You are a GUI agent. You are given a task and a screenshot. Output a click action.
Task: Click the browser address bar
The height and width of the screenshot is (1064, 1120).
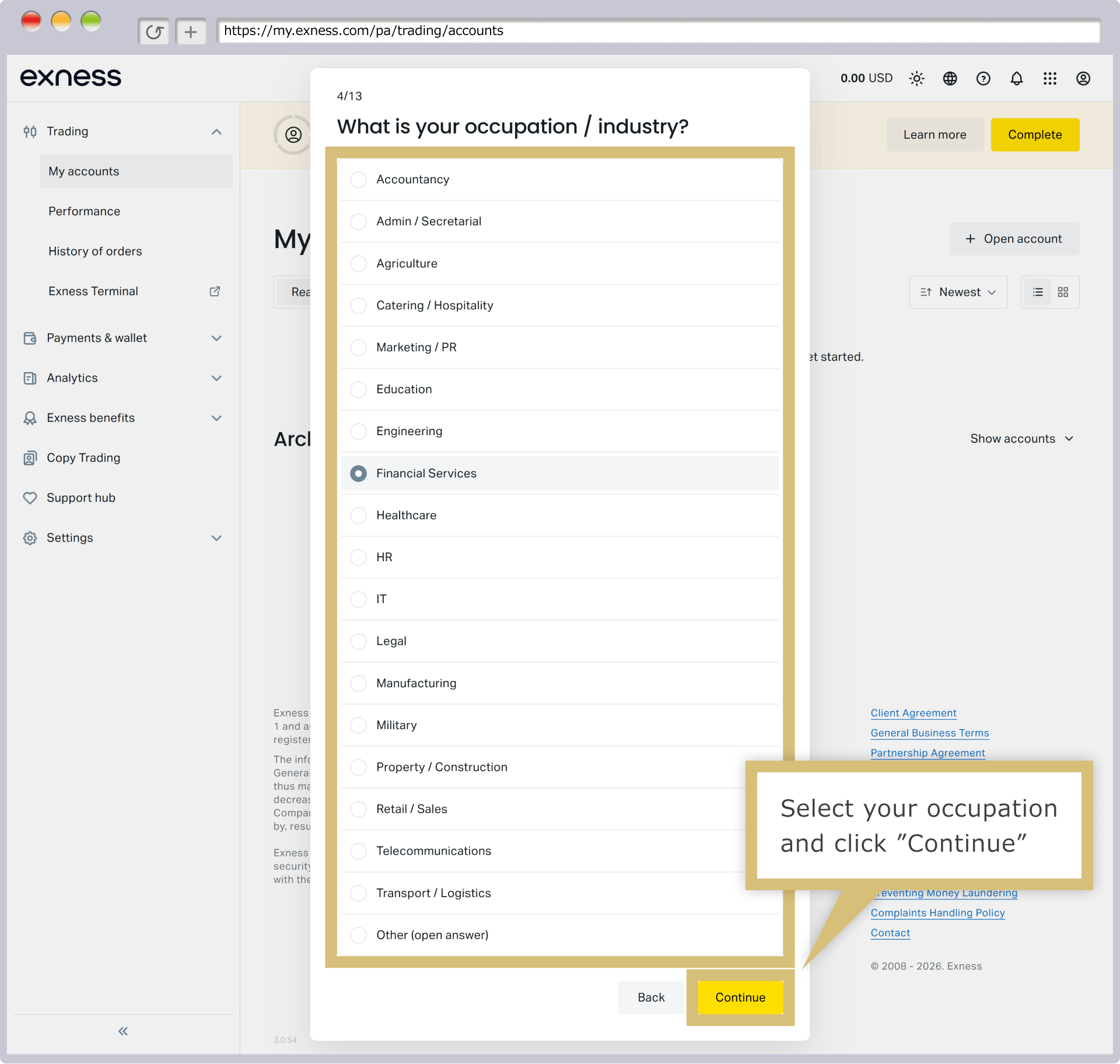[x=658, y=31]
